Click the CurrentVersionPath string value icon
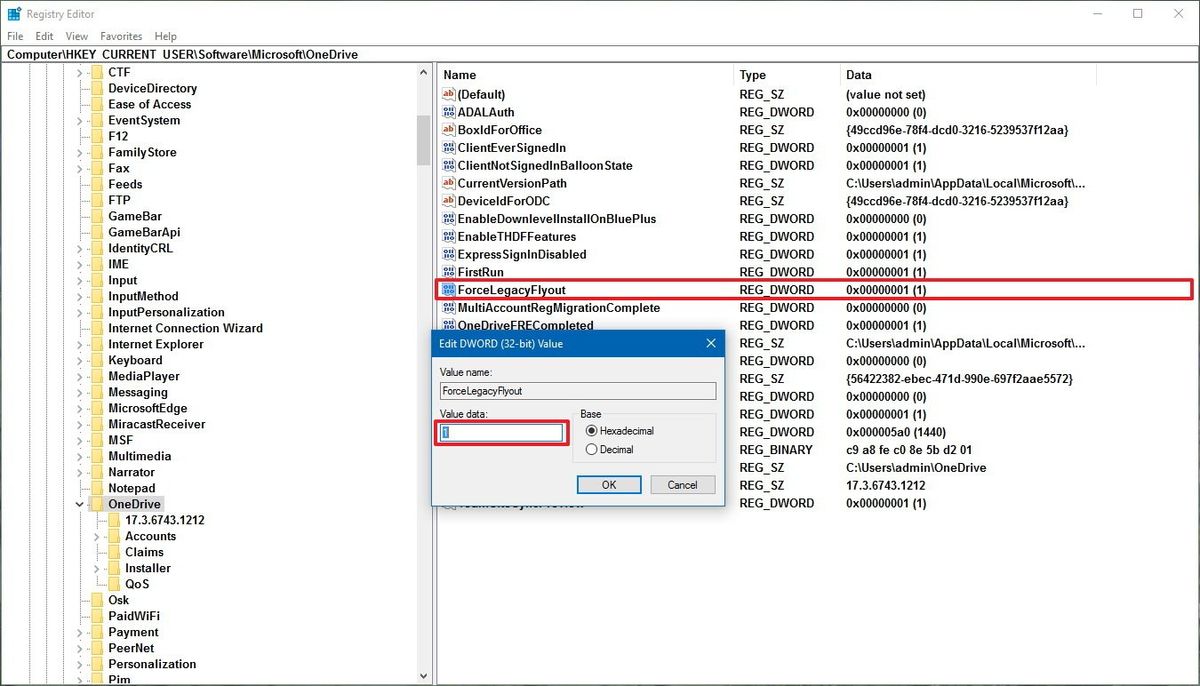This screenshot has width=1200, height=686. click(449, 183)
